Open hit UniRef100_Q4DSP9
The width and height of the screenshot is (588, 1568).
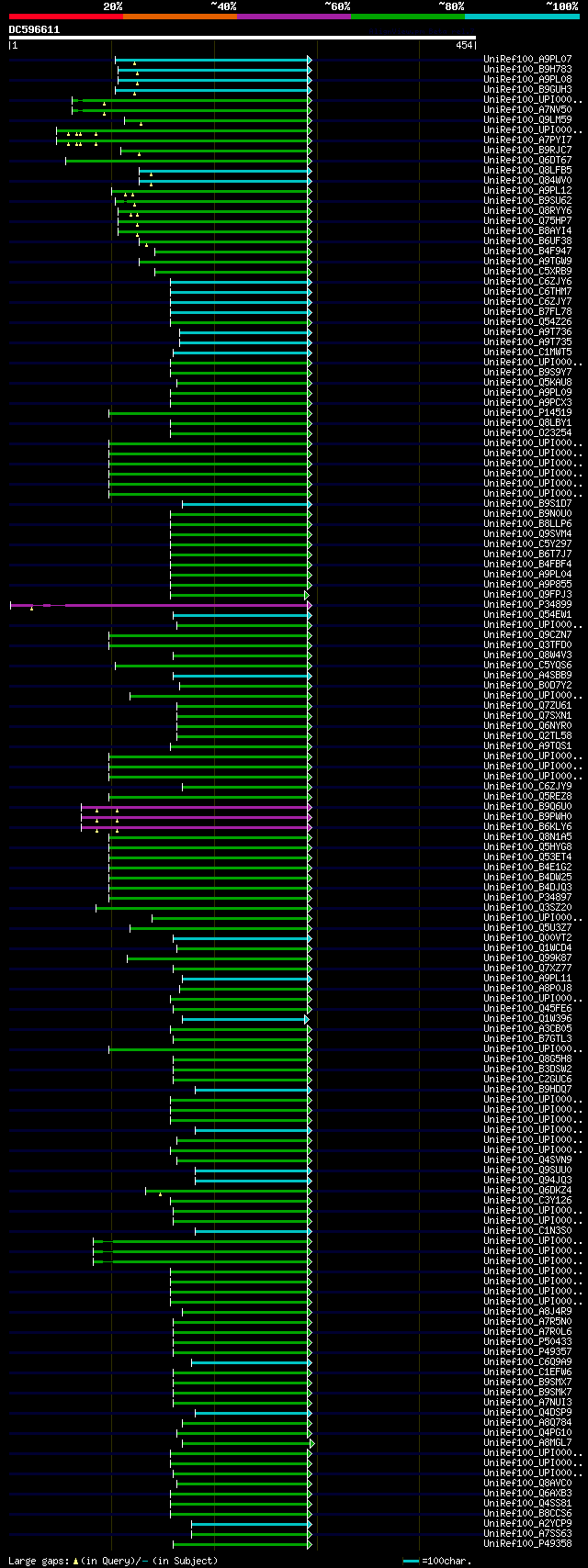527,1413
